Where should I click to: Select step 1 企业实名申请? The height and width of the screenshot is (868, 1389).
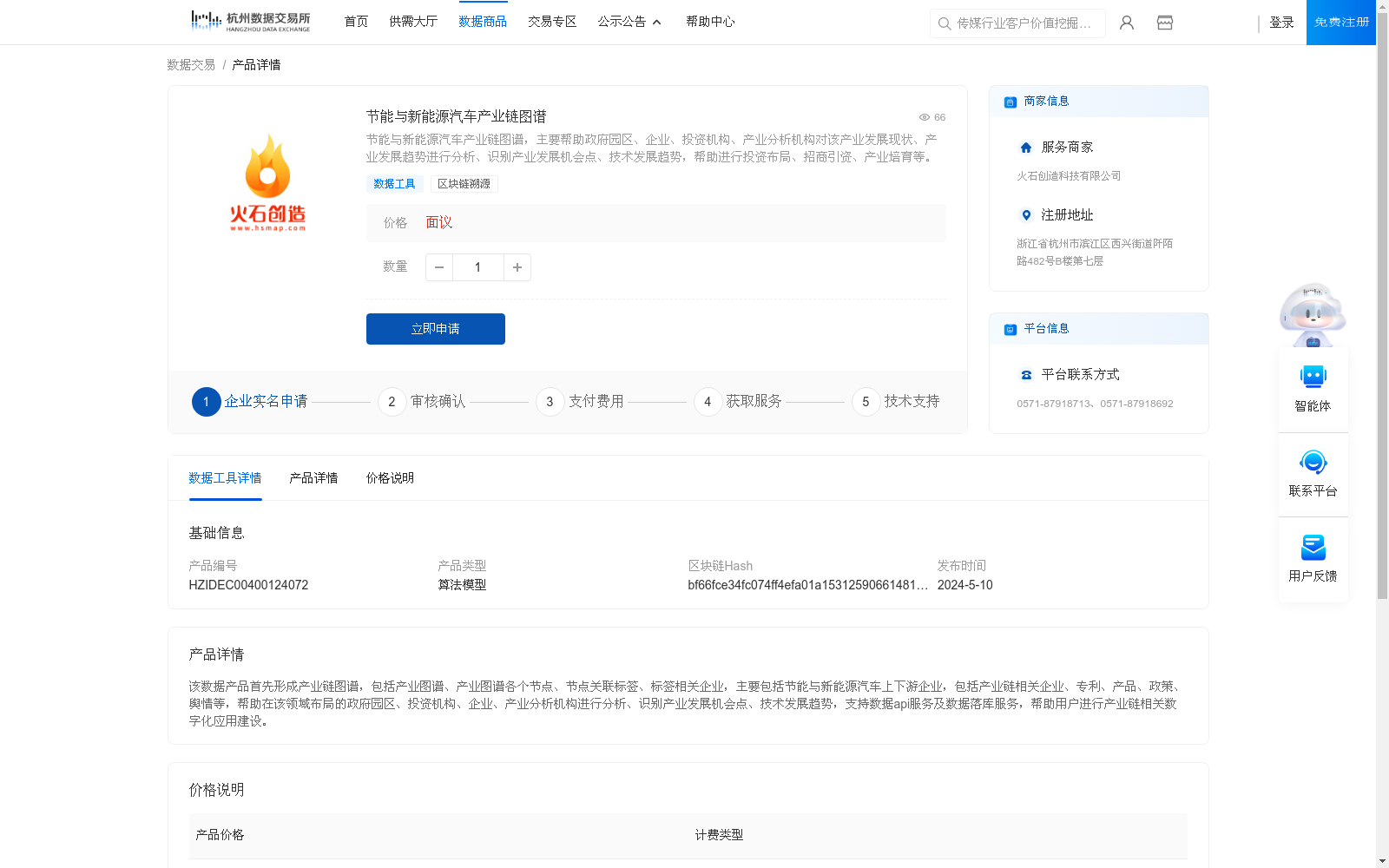pyautogui.click(x=250, y=402)
